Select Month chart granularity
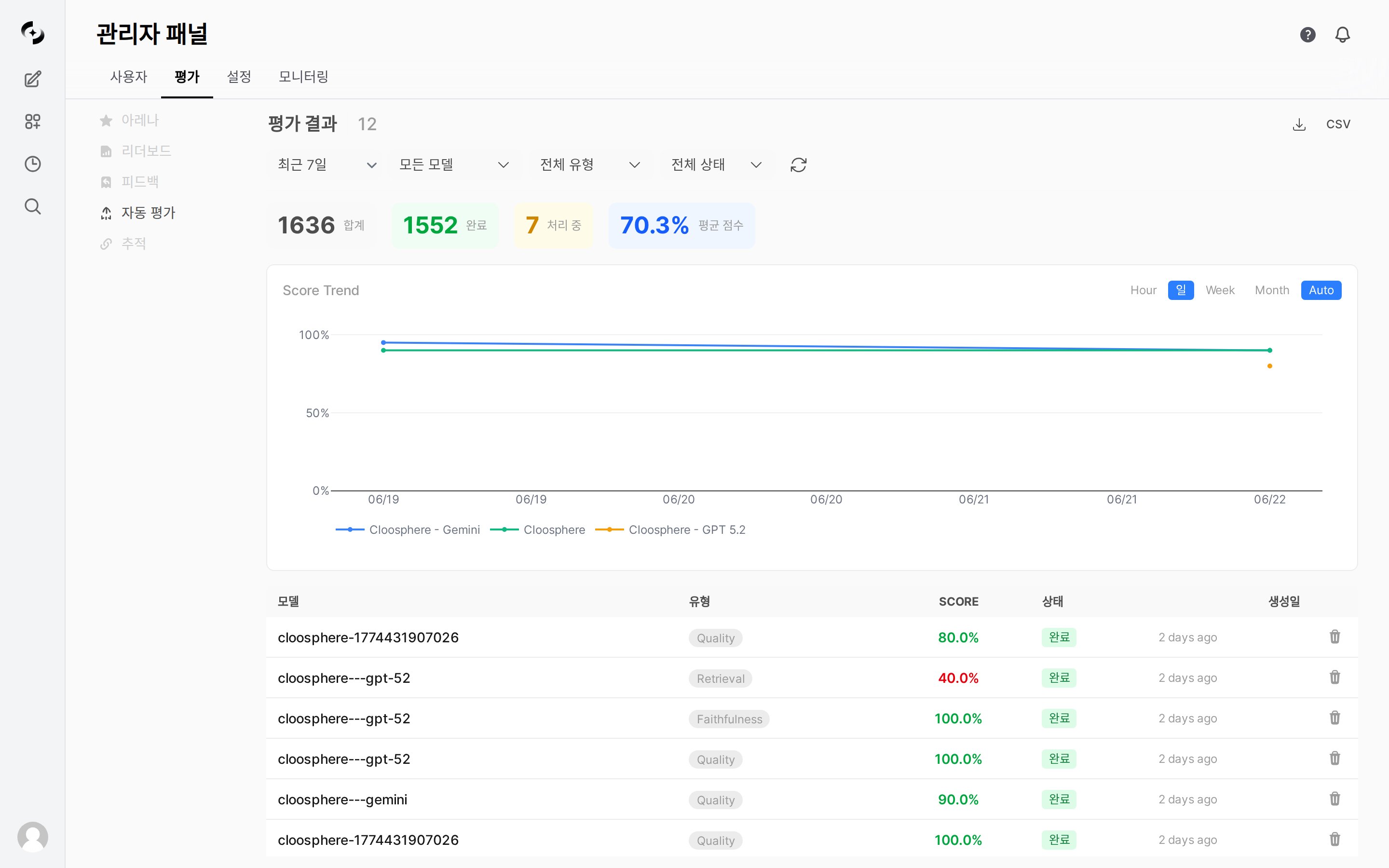The image size is (1389, 868). pos(1271,290)
